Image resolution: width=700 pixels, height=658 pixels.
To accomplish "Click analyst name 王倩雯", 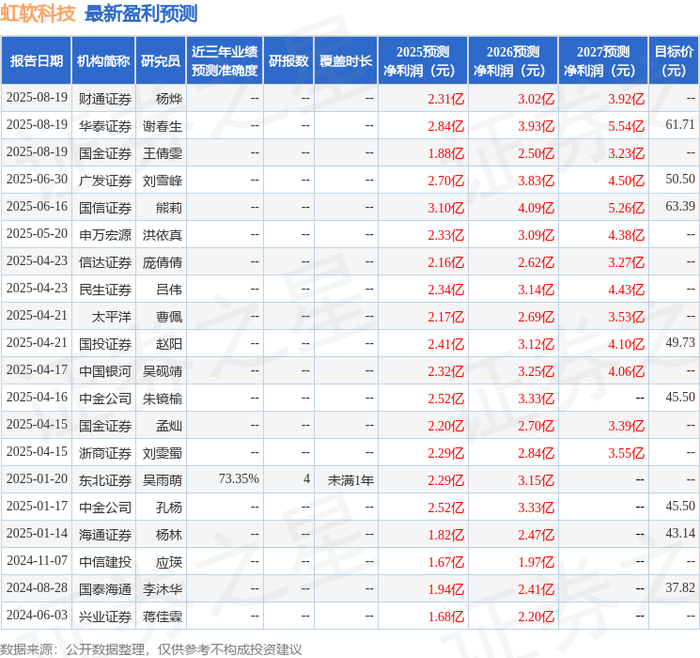I will (x=162, y=153).
